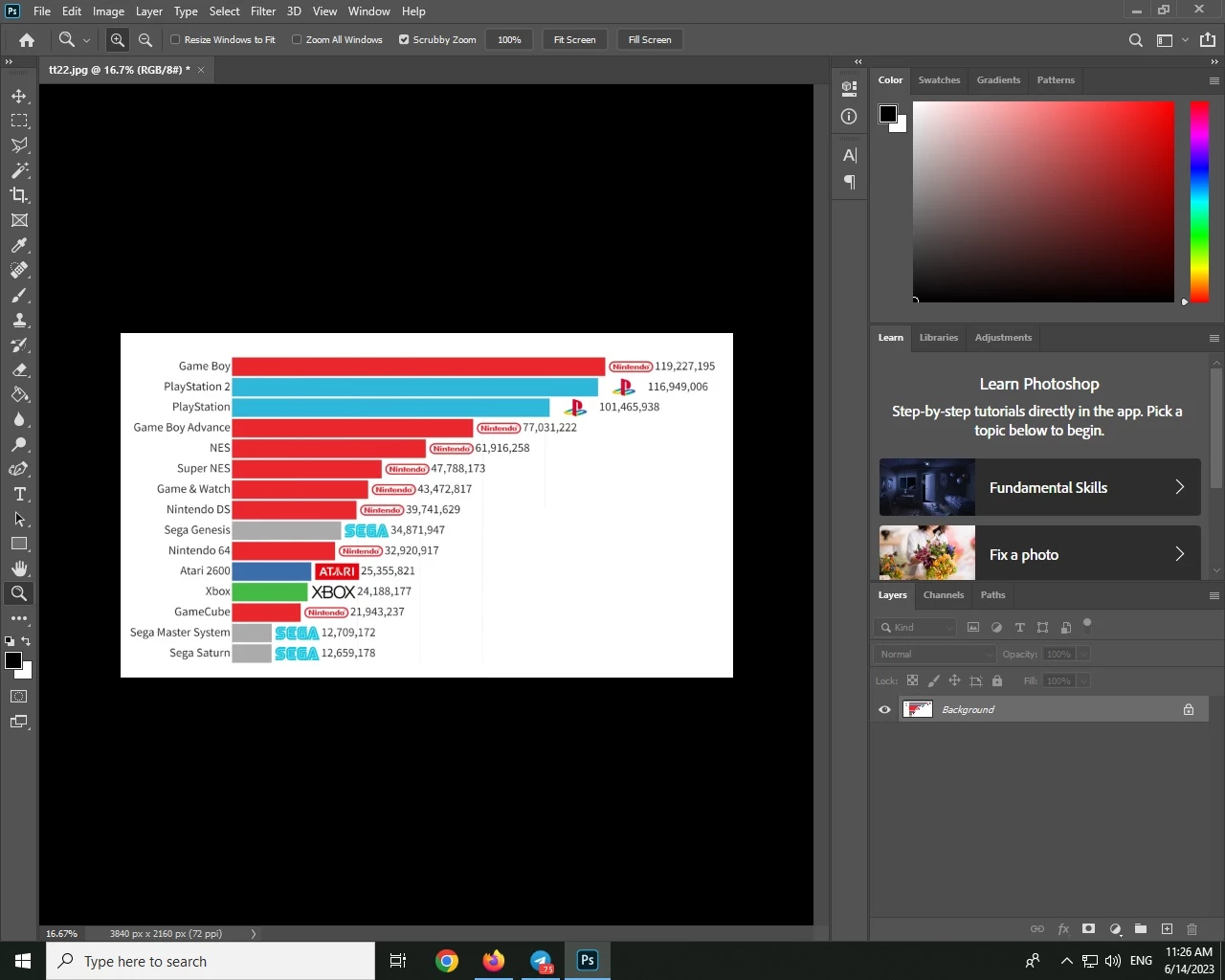Viewport: 1225px width, 980px height.
Task: Open the Layers panel options menu
Action: pos(1214,595)
